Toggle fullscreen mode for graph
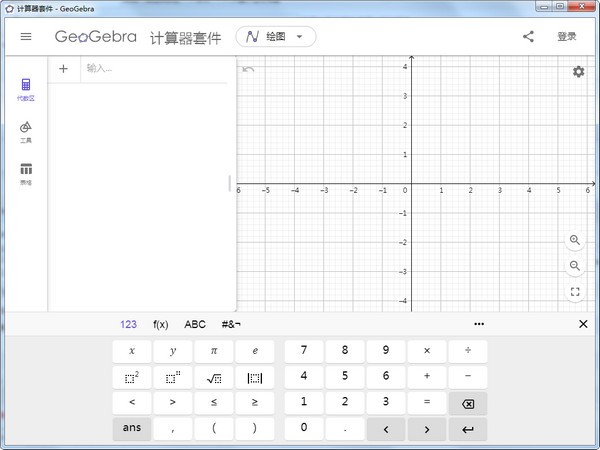 [x=575, y=292]
